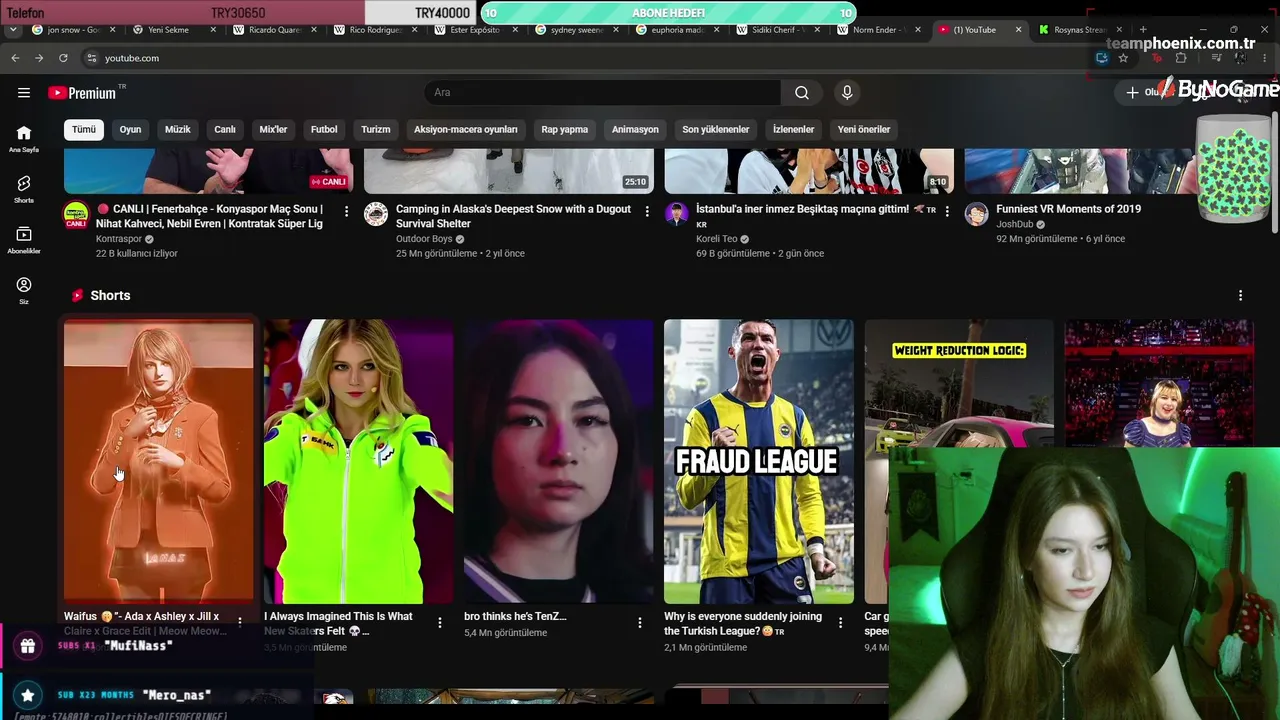
Task: Click the browser forward arrow
Action: click(x=39, y=58)
